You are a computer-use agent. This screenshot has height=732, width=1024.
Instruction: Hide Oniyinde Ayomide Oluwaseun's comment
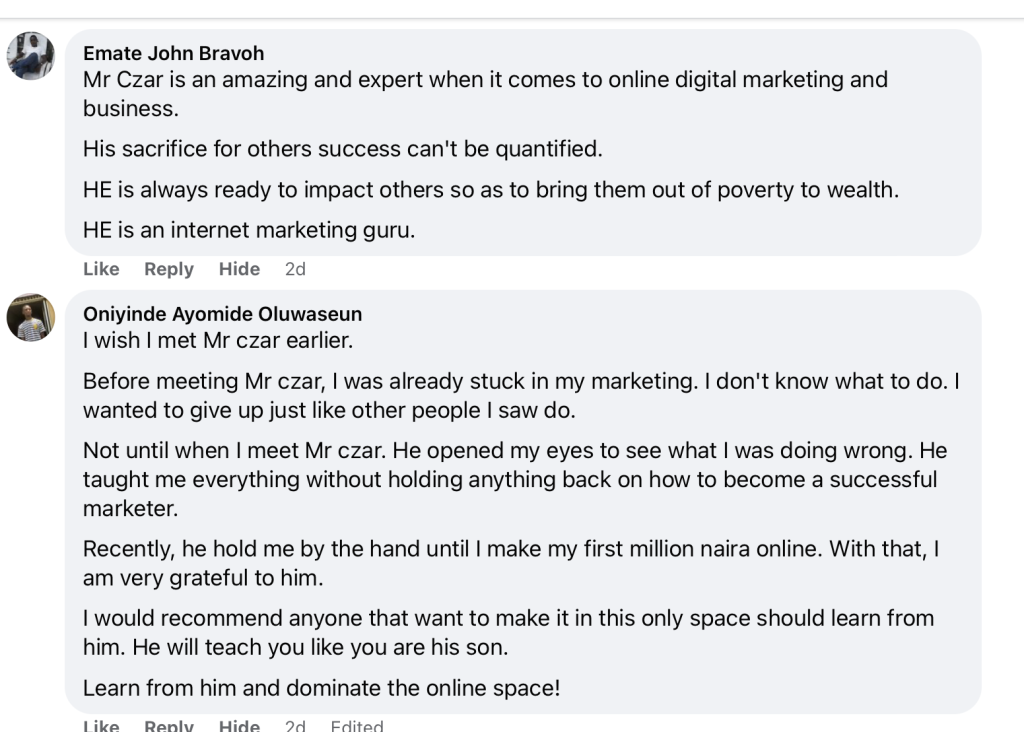point(239,725)
